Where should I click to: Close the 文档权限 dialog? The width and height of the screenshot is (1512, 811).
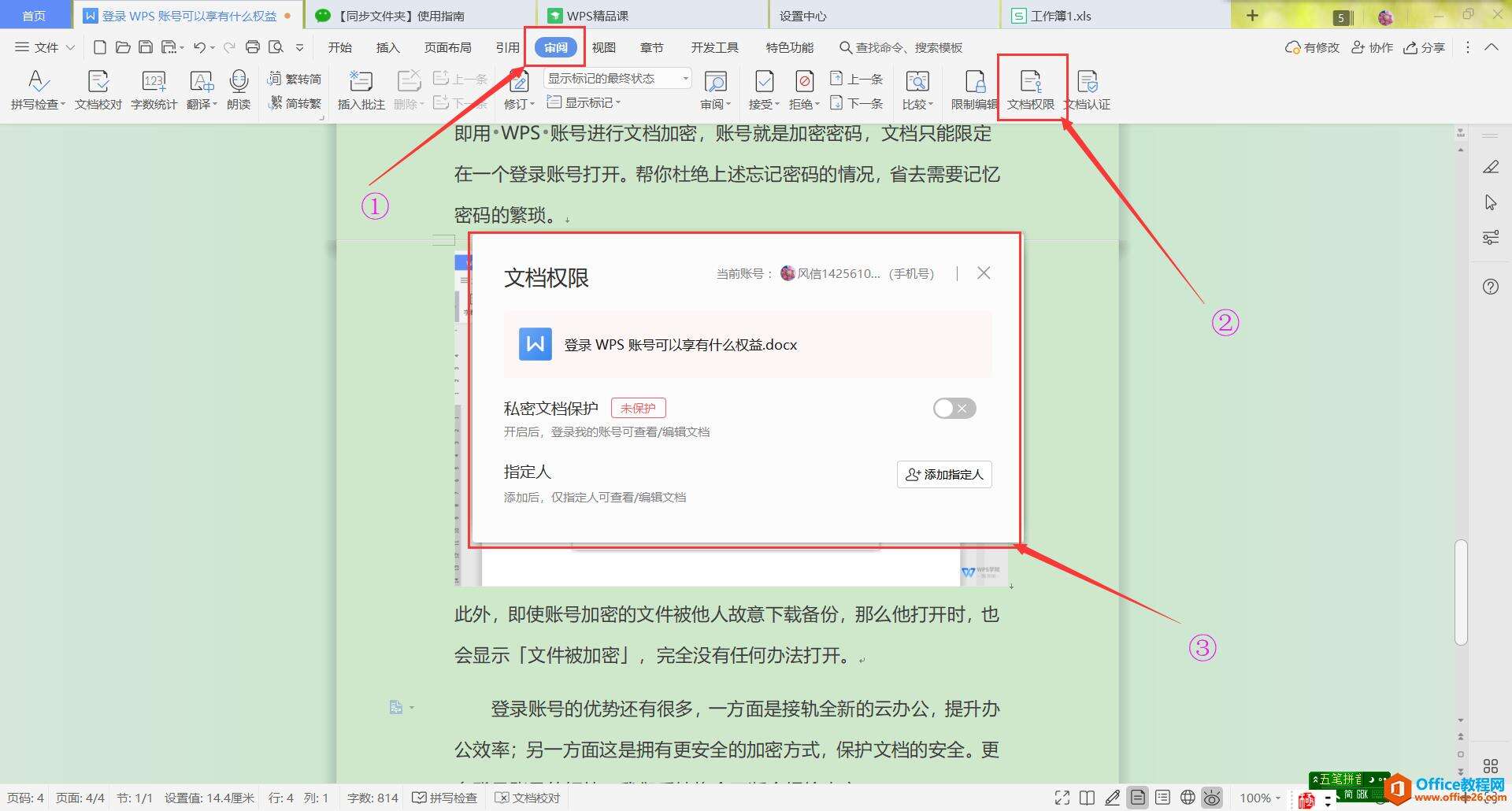(x=984, y=273)
